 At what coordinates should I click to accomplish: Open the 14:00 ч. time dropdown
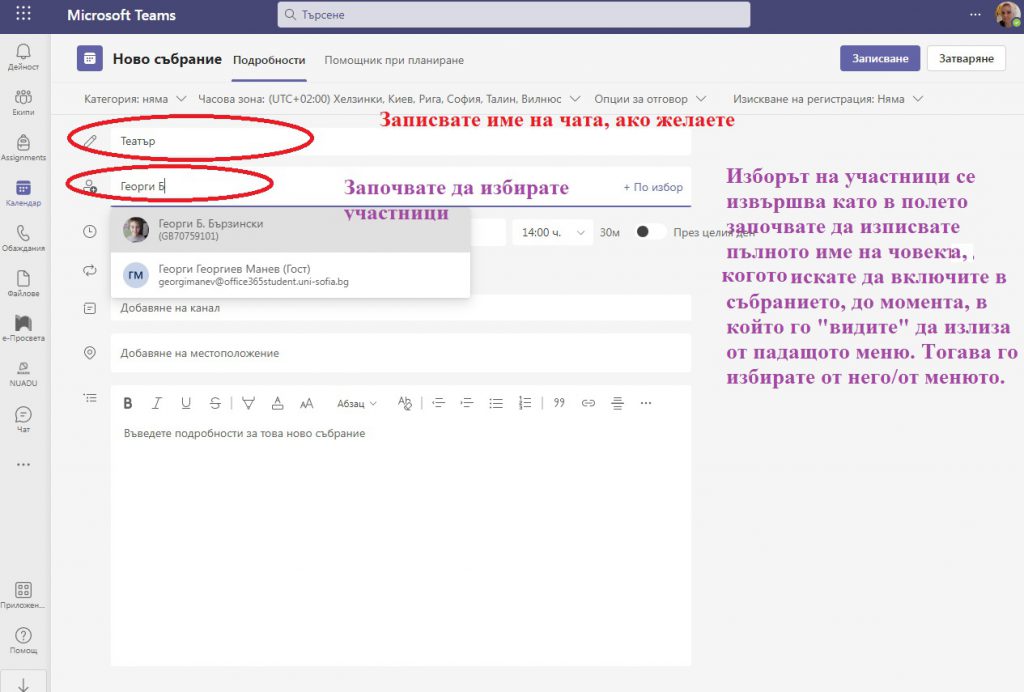(x=550, y=232)
